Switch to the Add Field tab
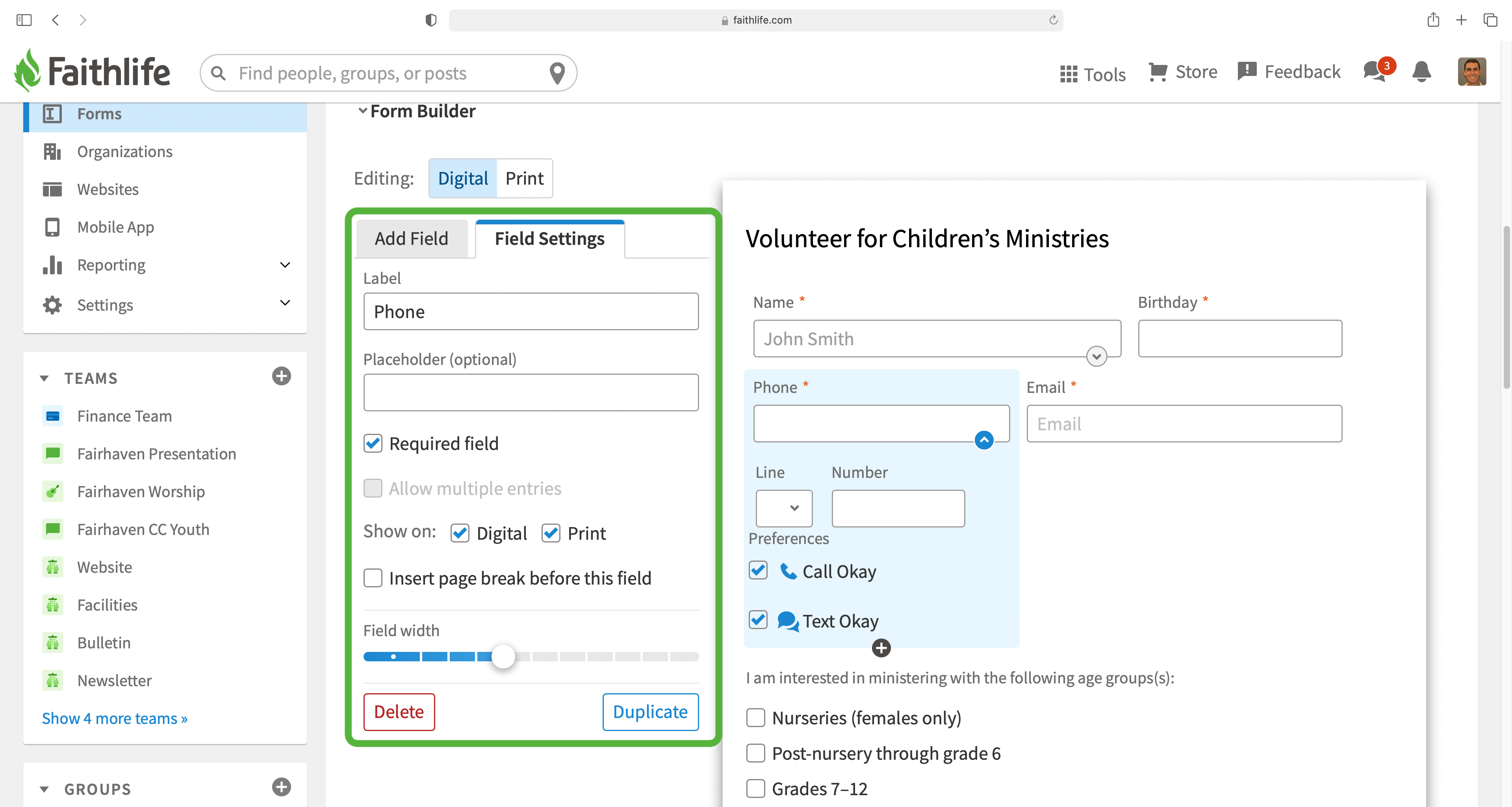This screenshot has width=1512, height=807. tap(412, 239)
